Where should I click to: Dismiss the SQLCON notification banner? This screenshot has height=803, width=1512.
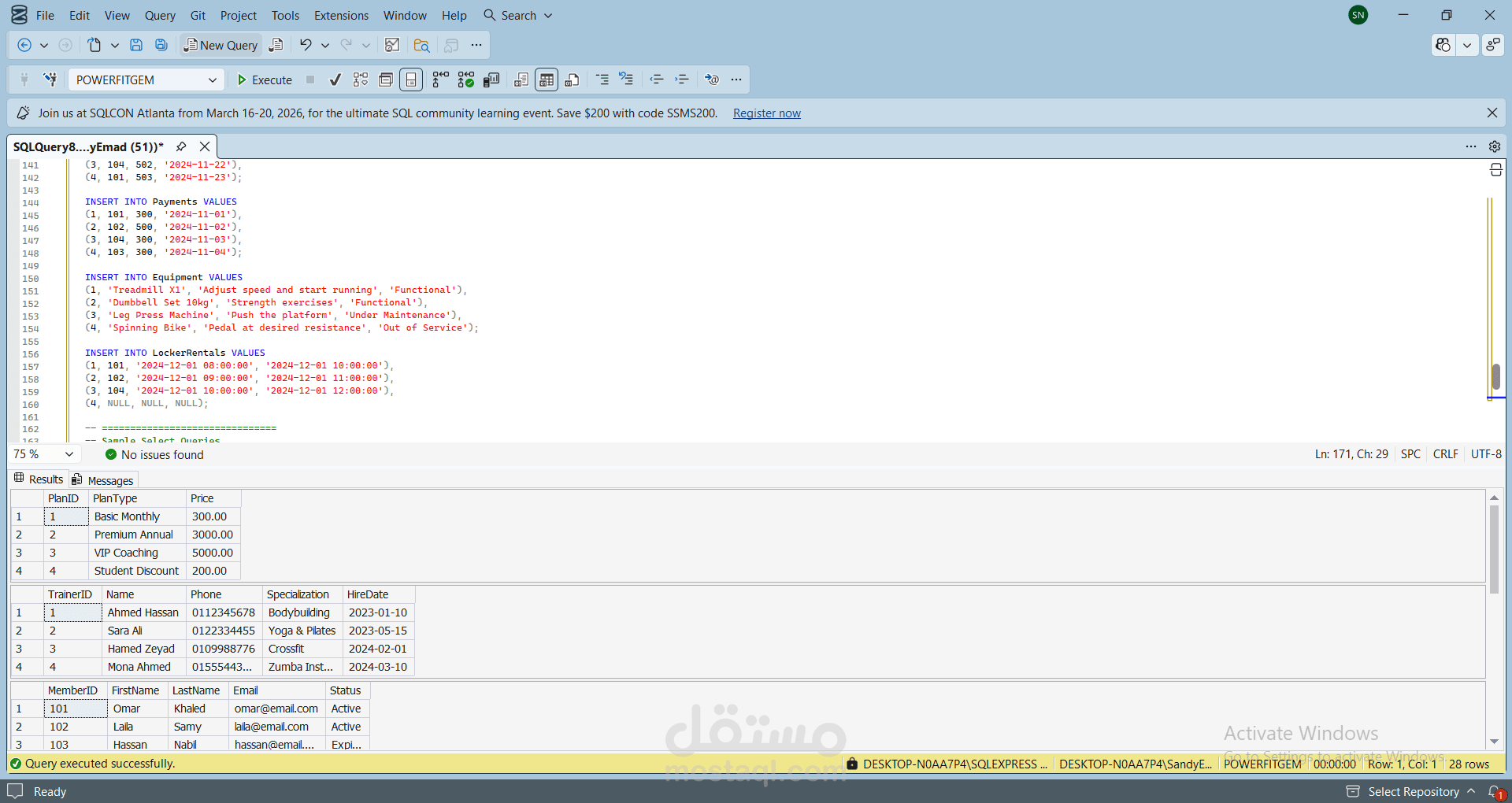pos(1492,113)
